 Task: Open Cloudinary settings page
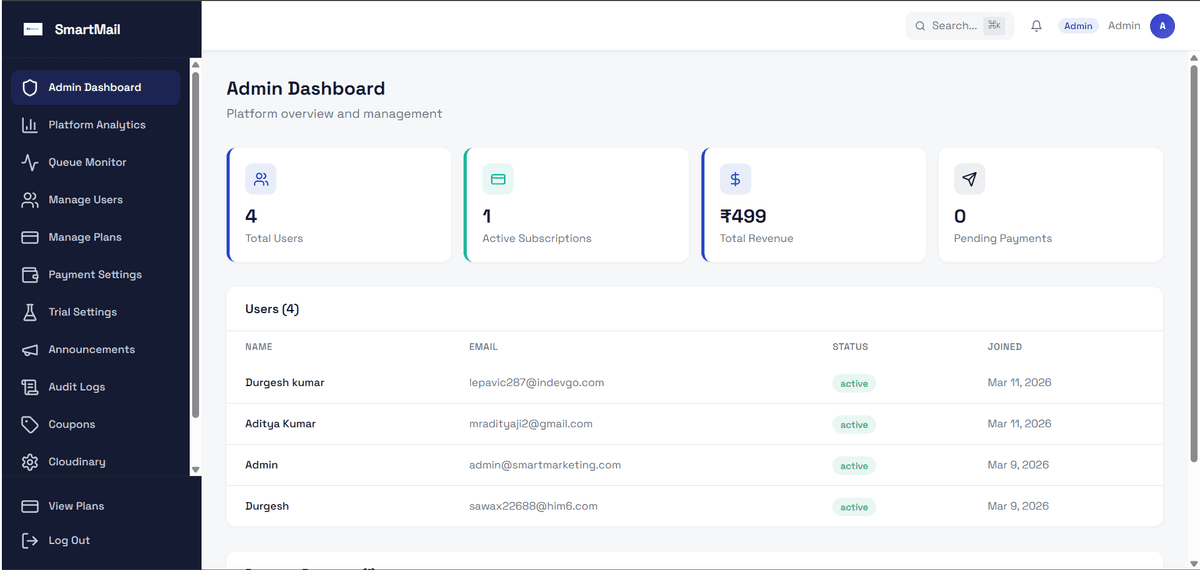coord(96,462)
